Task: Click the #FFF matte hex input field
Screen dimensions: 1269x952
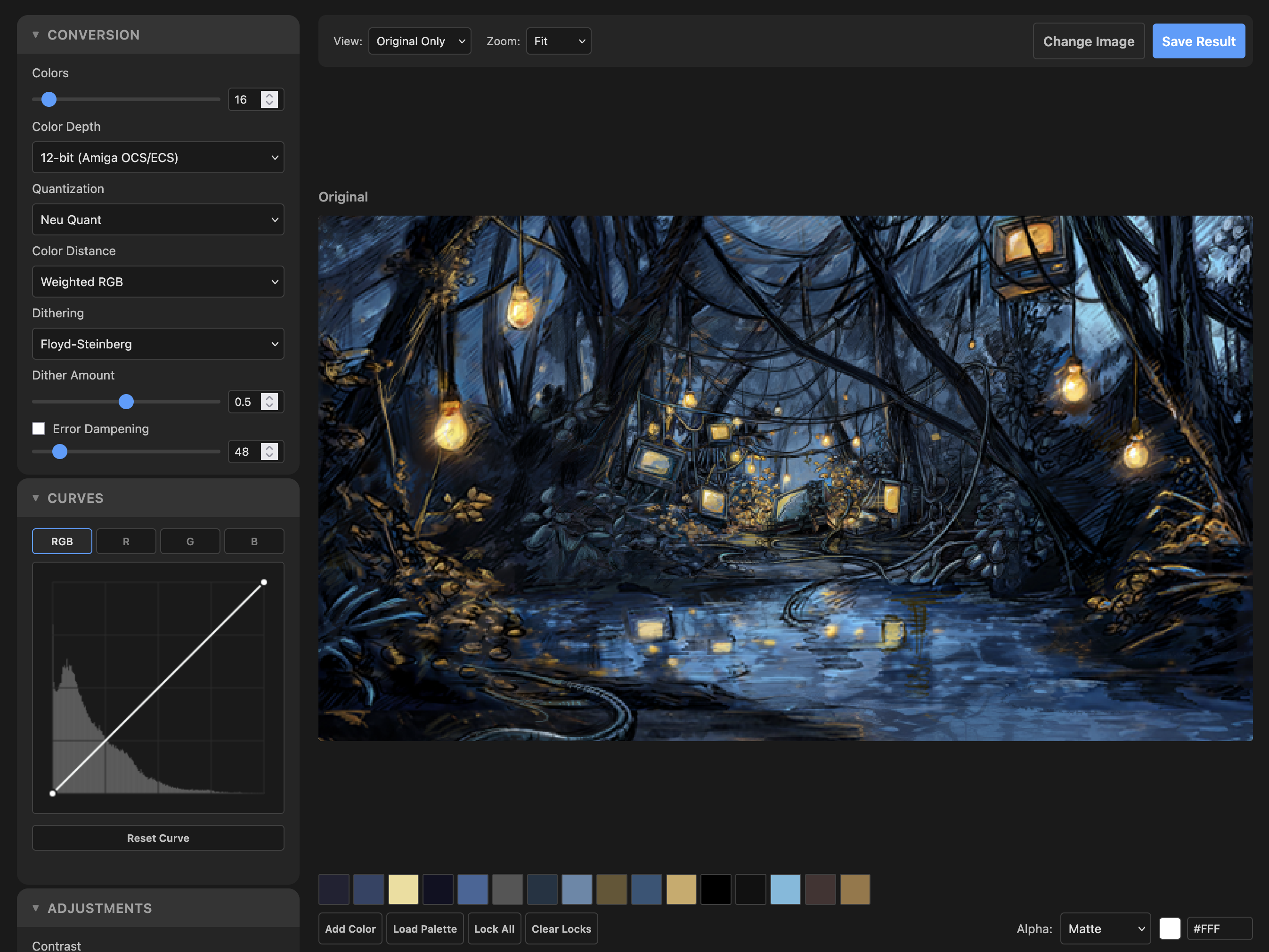Action: point(1219,928)
